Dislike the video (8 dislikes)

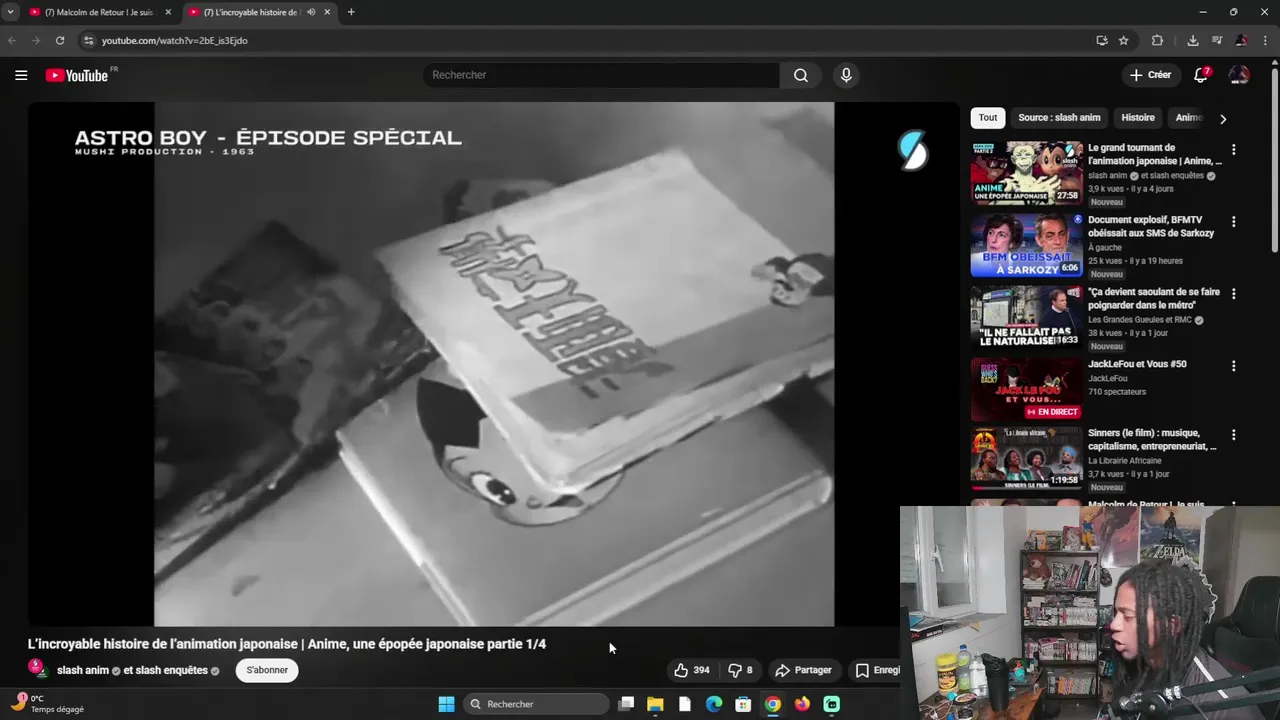pyautogui.click(x=741, y=670)
